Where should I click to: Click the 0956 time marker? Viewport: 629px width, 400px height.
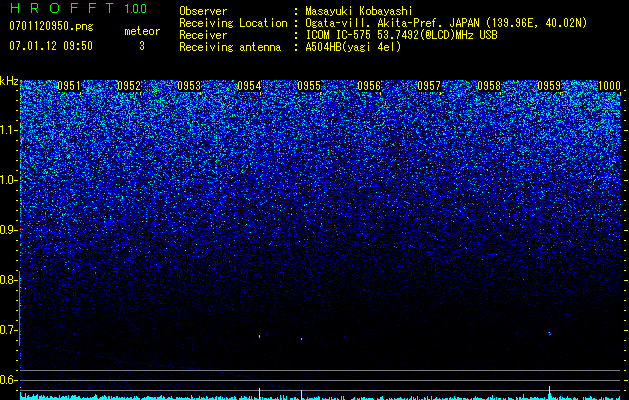(x=369, y=86)
